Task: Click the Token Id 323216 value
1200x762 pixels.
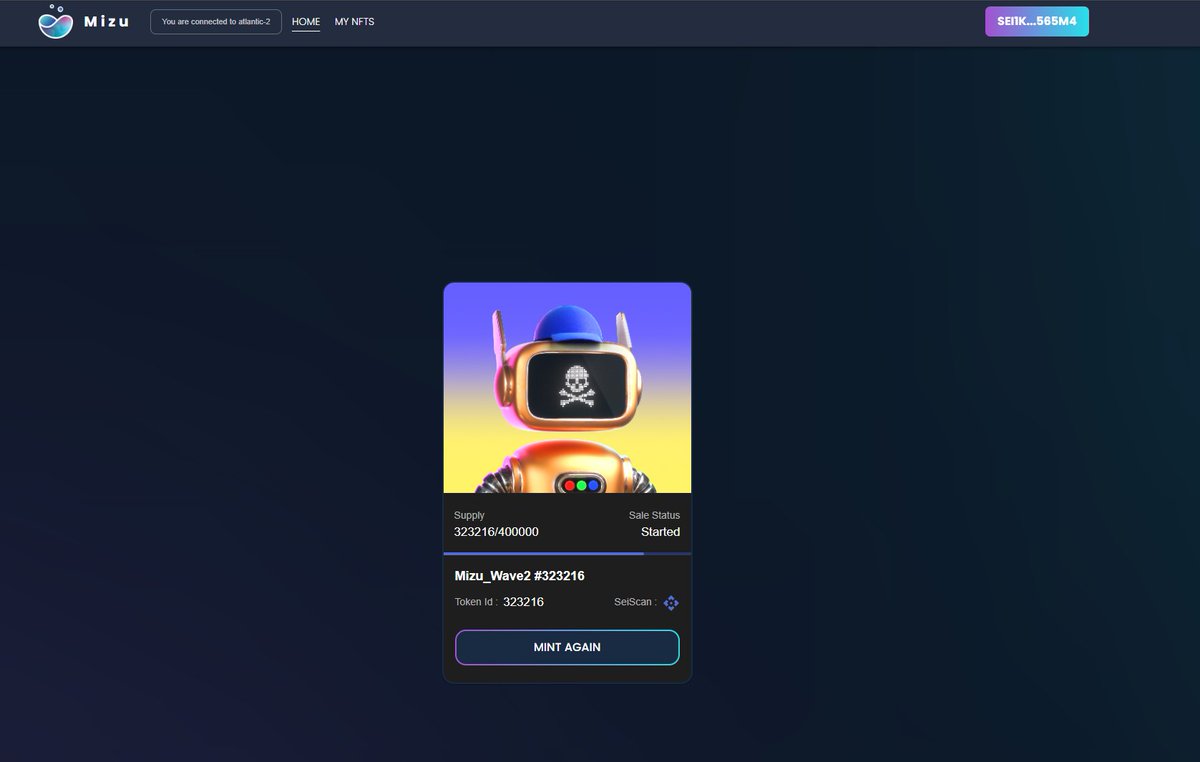Action: (523, 602)
